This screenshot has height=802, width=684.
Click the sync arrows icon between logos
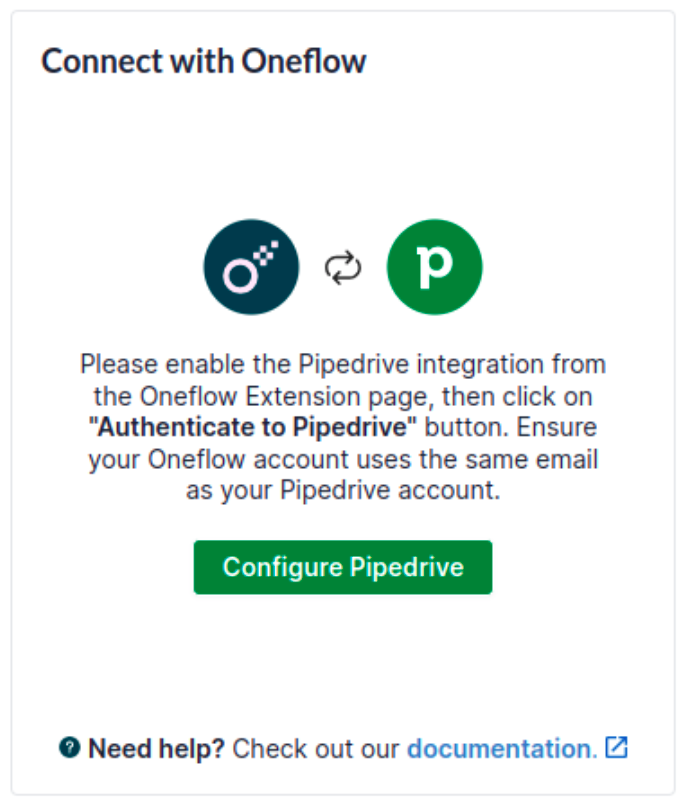(343, 268)
